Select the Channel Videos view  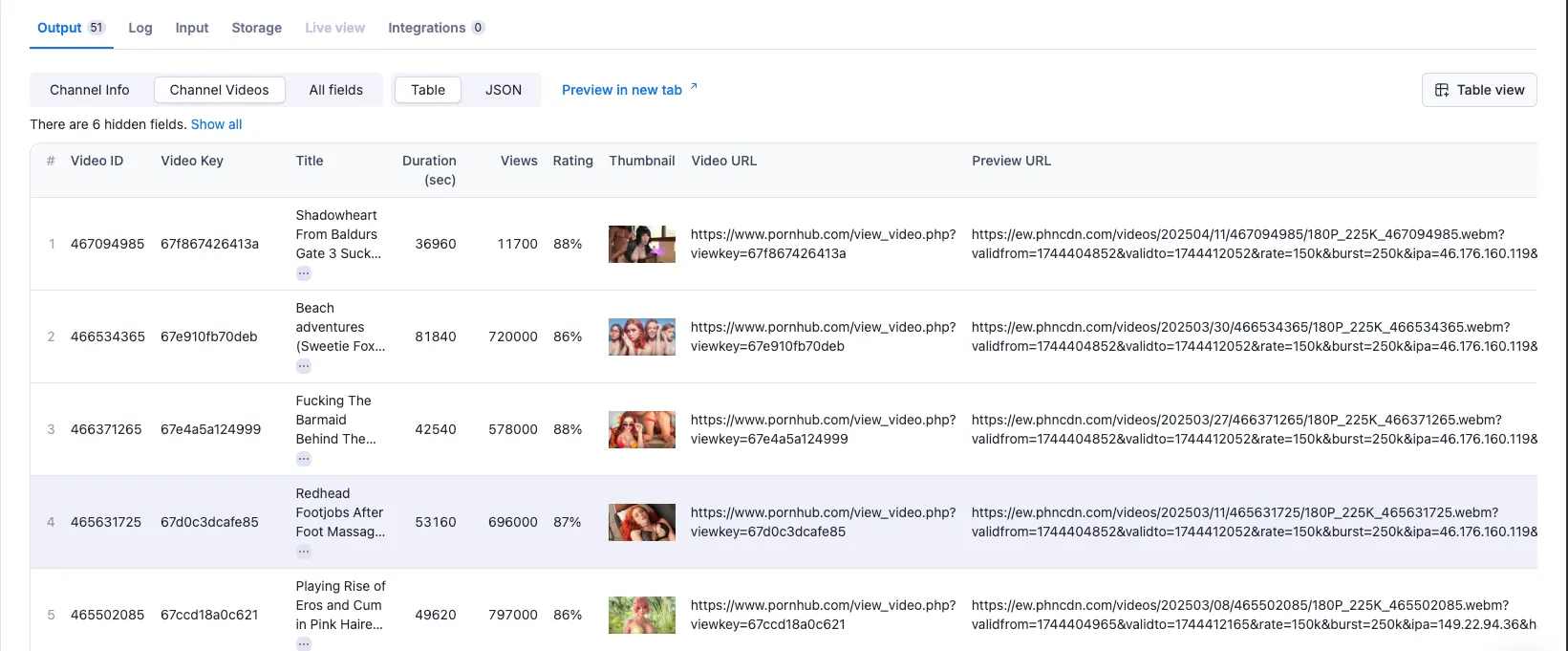[x=219, y=90]
